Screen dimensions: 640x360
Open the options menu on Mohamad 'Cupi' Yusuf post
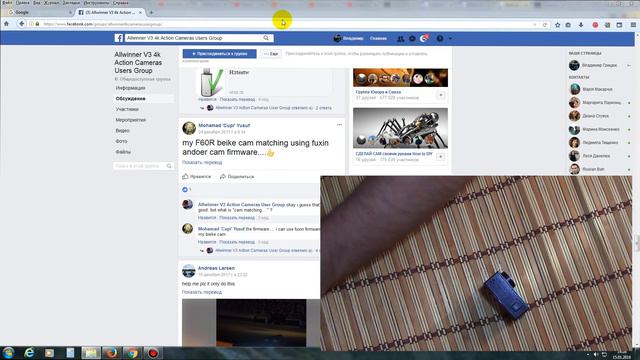click(x=339, y=125)
